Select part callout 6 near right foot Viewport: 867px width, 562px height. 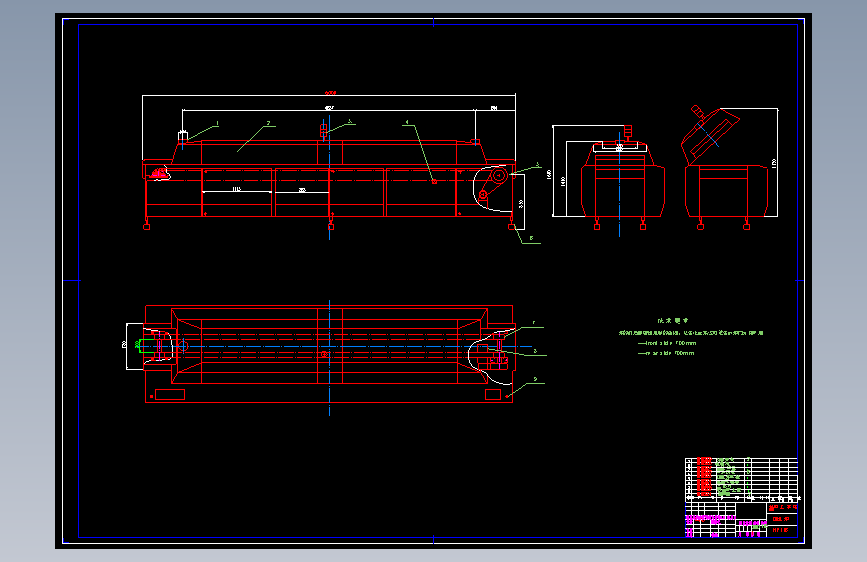coord(531,238)
